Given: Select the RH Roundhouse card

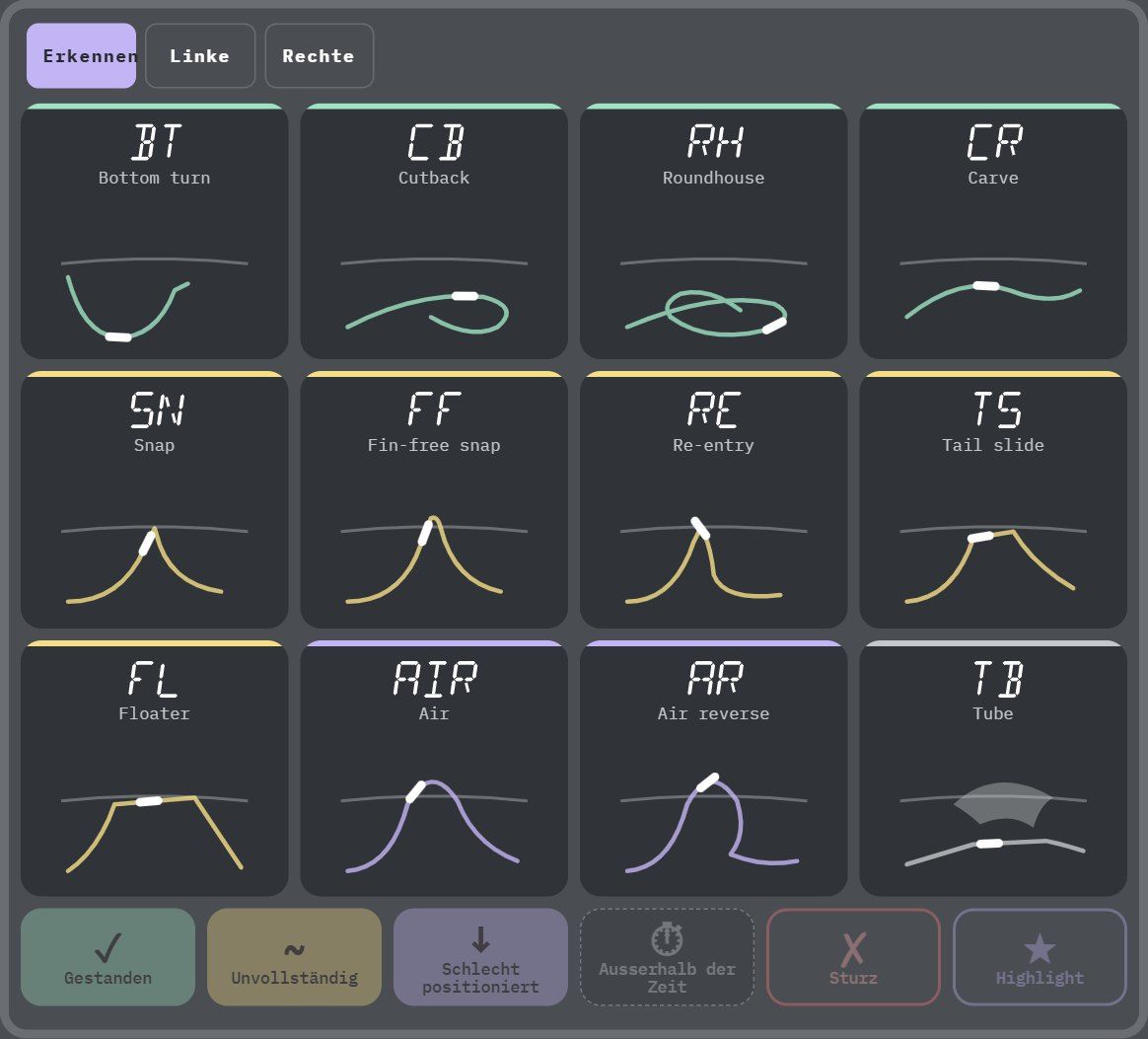Looking at the screenshot, I should click(714, 232).
